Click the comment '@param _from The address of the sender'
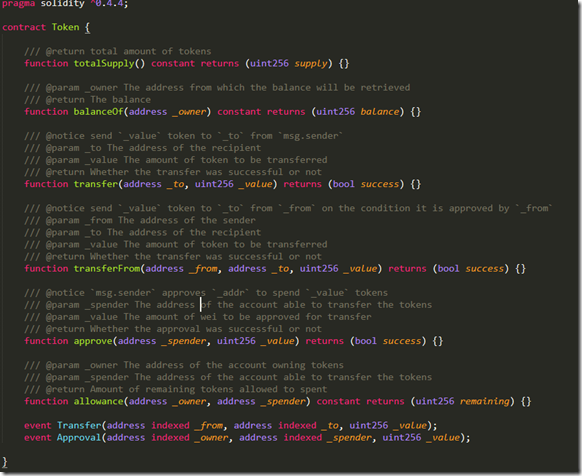582x476 pixels. point(150,220)
